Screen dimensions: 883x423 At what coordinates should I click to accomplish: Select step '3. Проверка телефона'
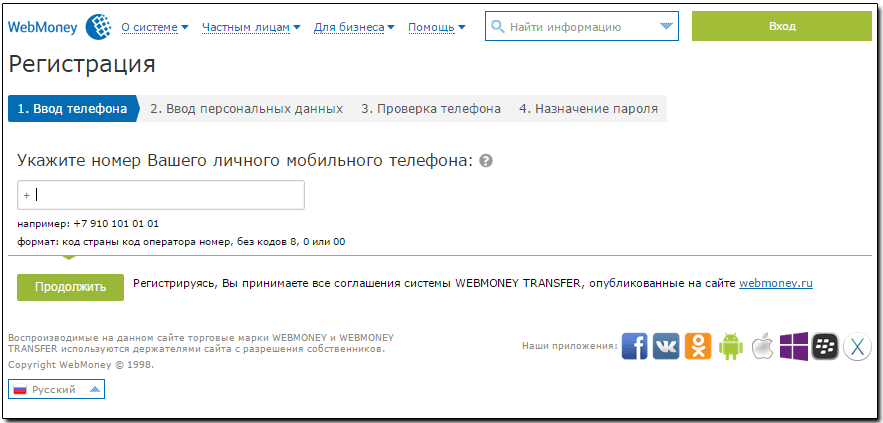(431, 109)
